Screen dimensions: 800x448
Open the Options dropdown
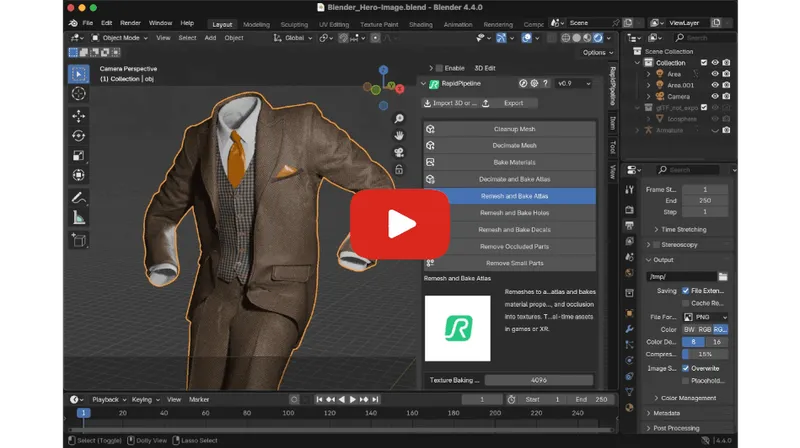598,53
